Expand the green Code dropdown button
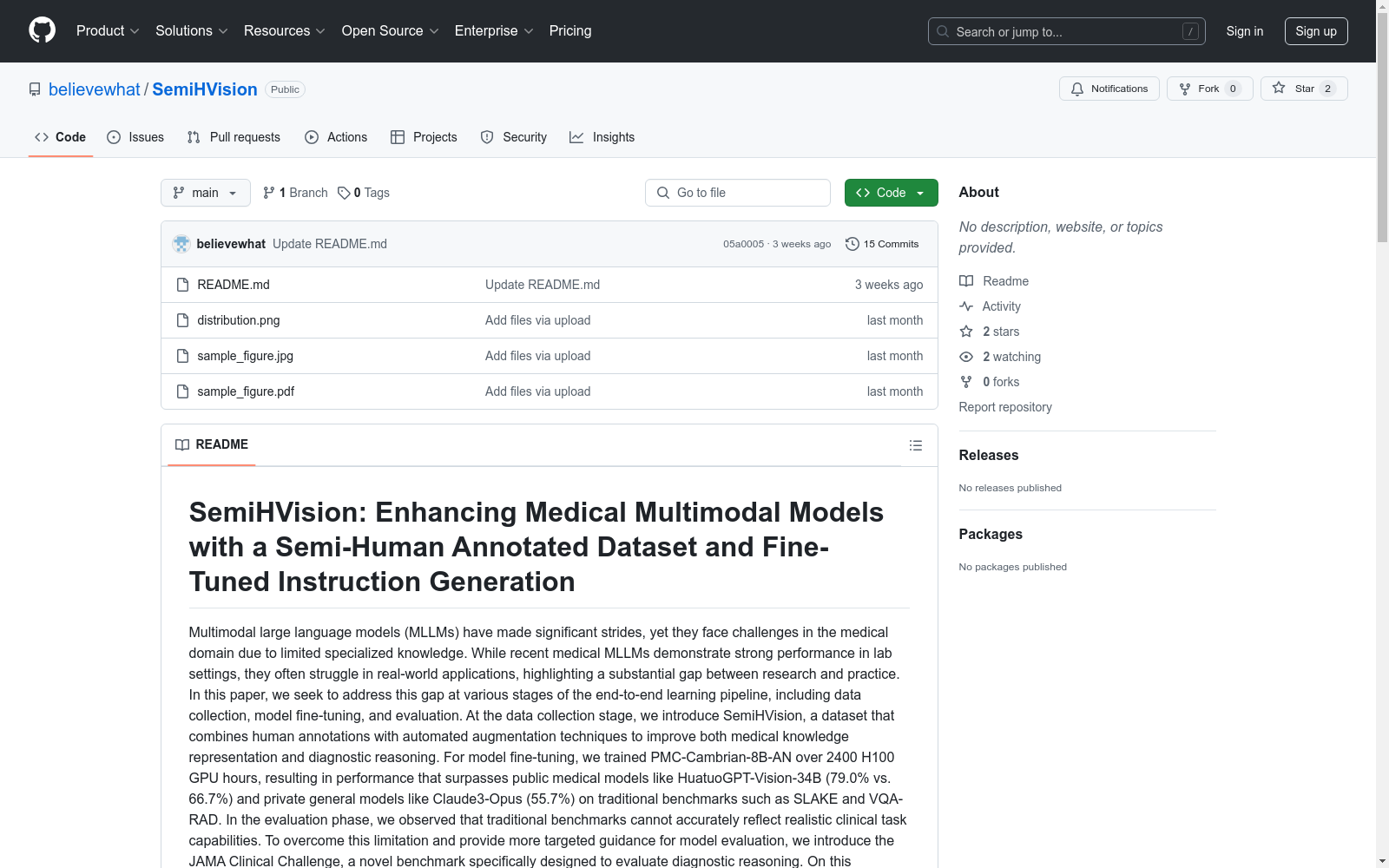Viewport: 1389px width, 868px height. pyautogui.click(x=891, y=193)
